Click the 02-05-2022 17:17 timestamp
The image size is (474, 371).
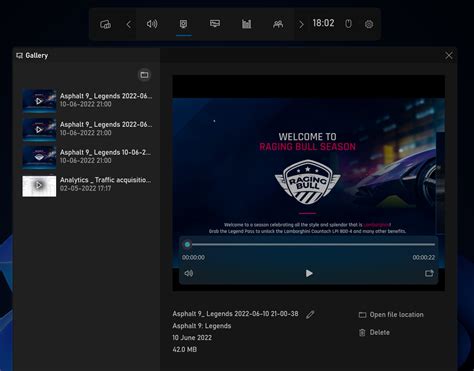point(86,188)
